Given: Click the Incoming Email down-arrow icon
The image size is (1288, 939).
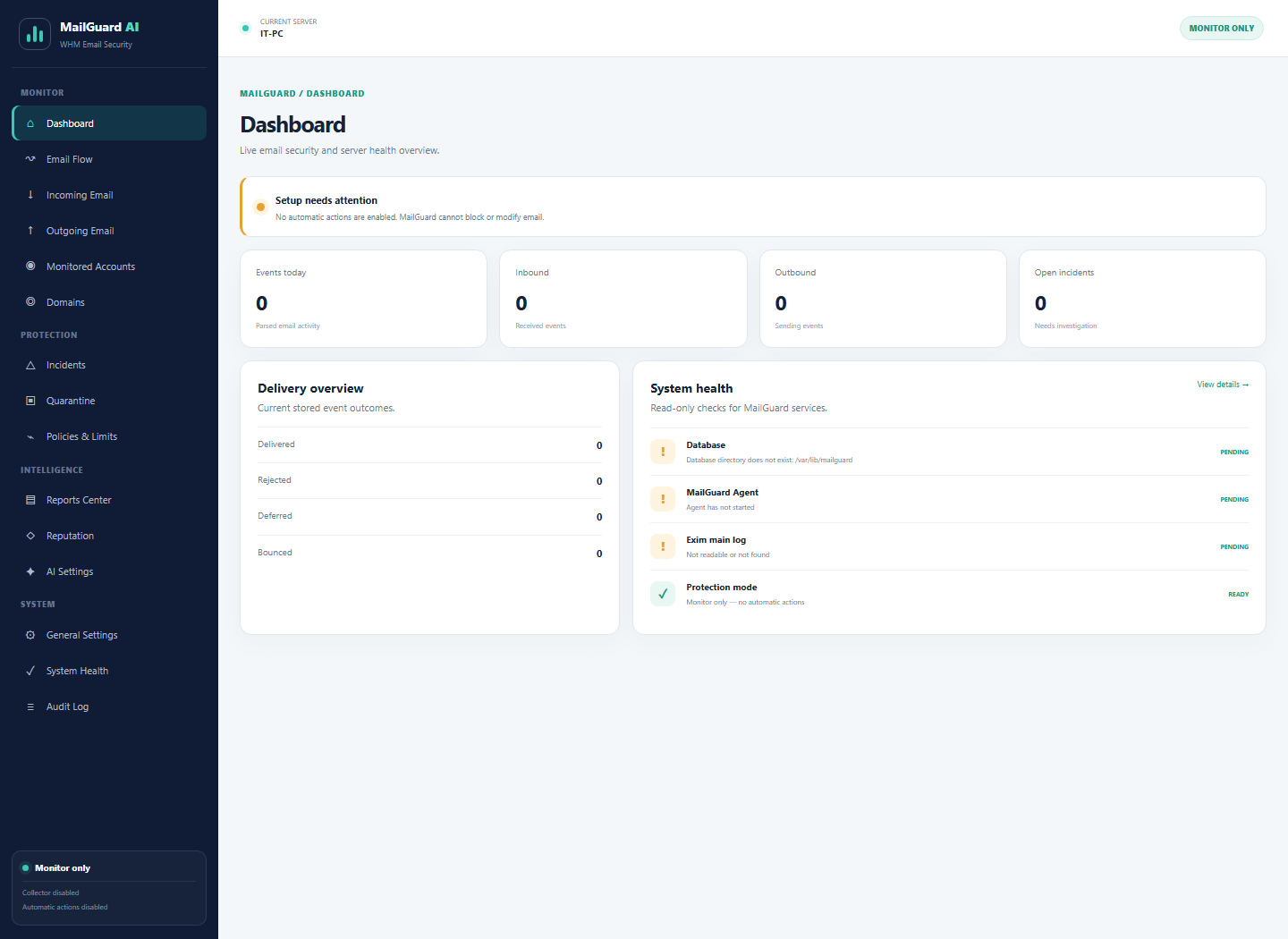Looking at the screenshot, I should click(x=30, y=195).
